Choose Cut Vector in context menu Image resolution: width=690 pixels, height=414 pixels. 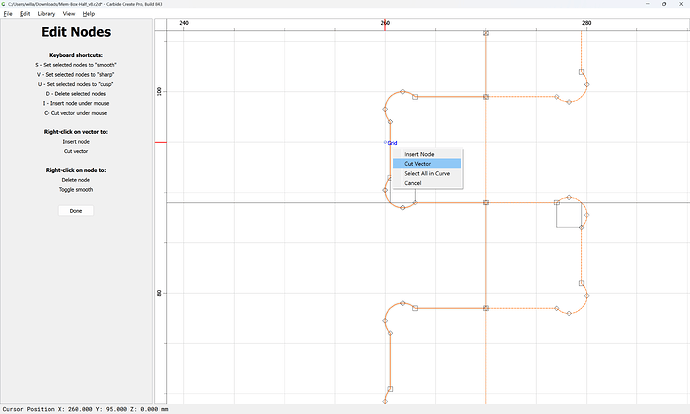coord(427,164)
